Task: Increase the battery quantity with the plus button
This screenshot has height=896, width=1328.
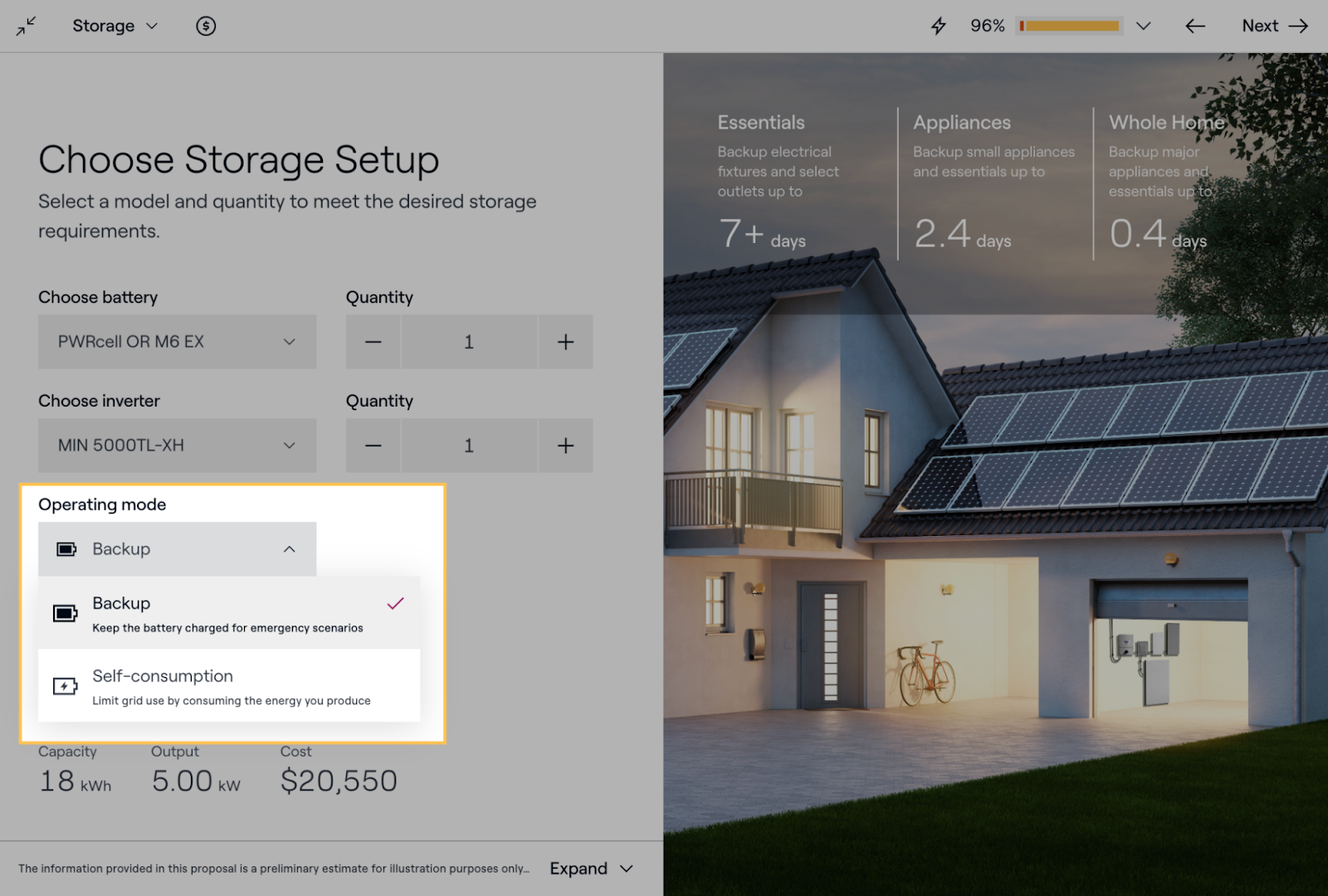Action: tap(565, 341)
